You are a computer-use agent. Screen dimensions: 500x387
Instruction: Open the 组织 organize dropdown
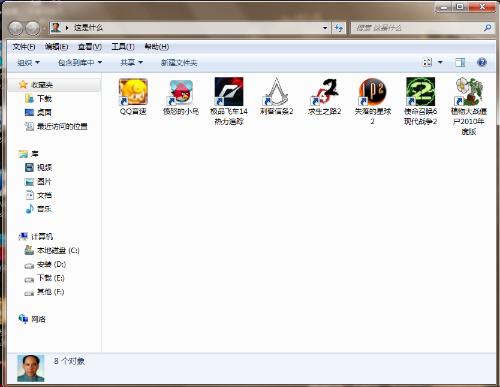[28, 63]
